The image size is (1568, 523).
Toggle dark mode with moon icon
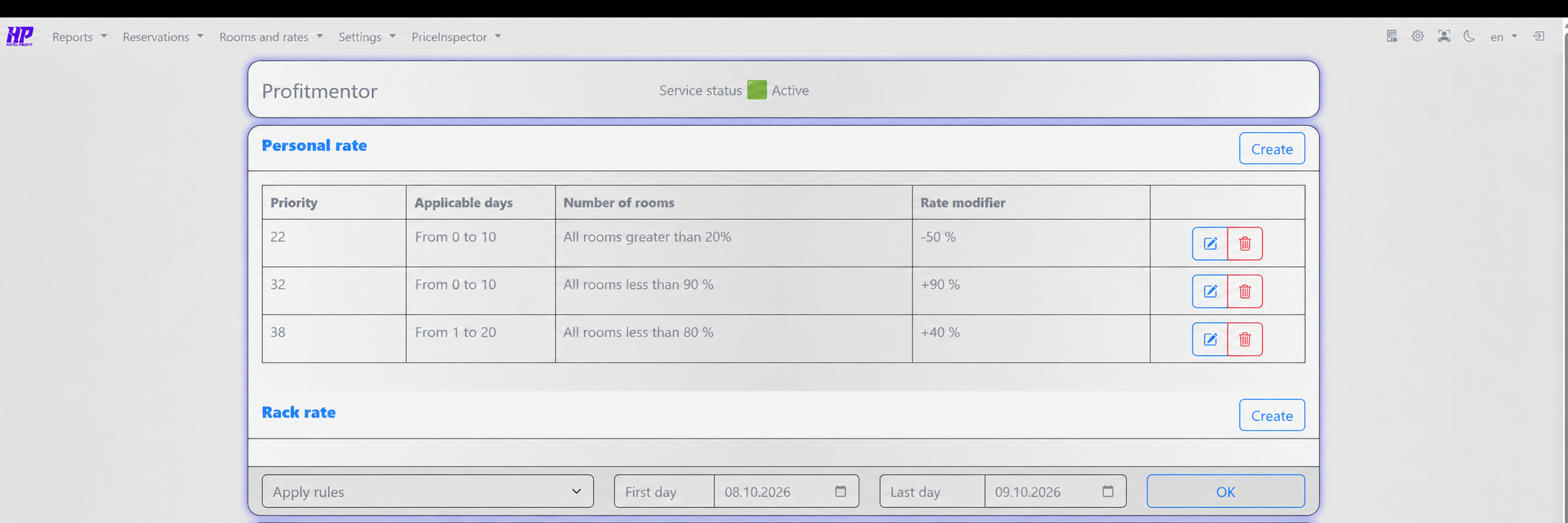[x=1469, y=36]
